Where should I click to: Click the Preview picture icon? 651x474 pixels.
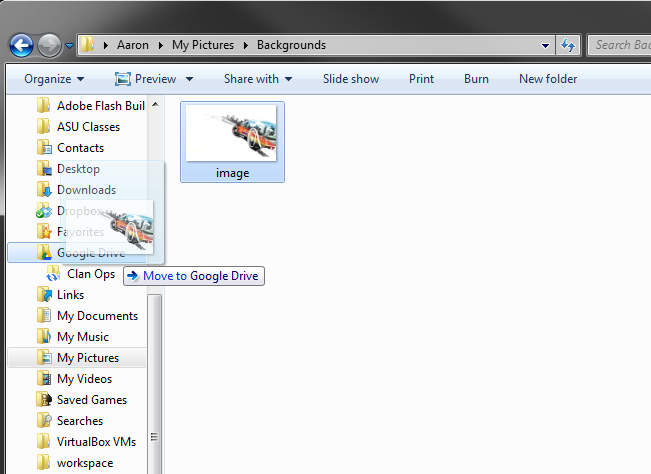(122, 79)
